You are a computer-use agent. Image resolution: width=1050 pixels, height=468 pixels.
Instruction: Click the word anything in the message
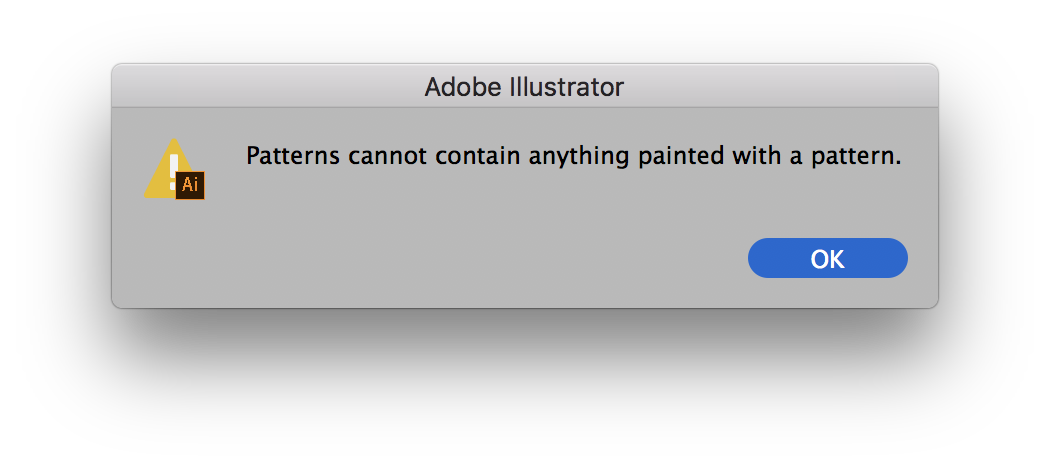click(579, 158)
